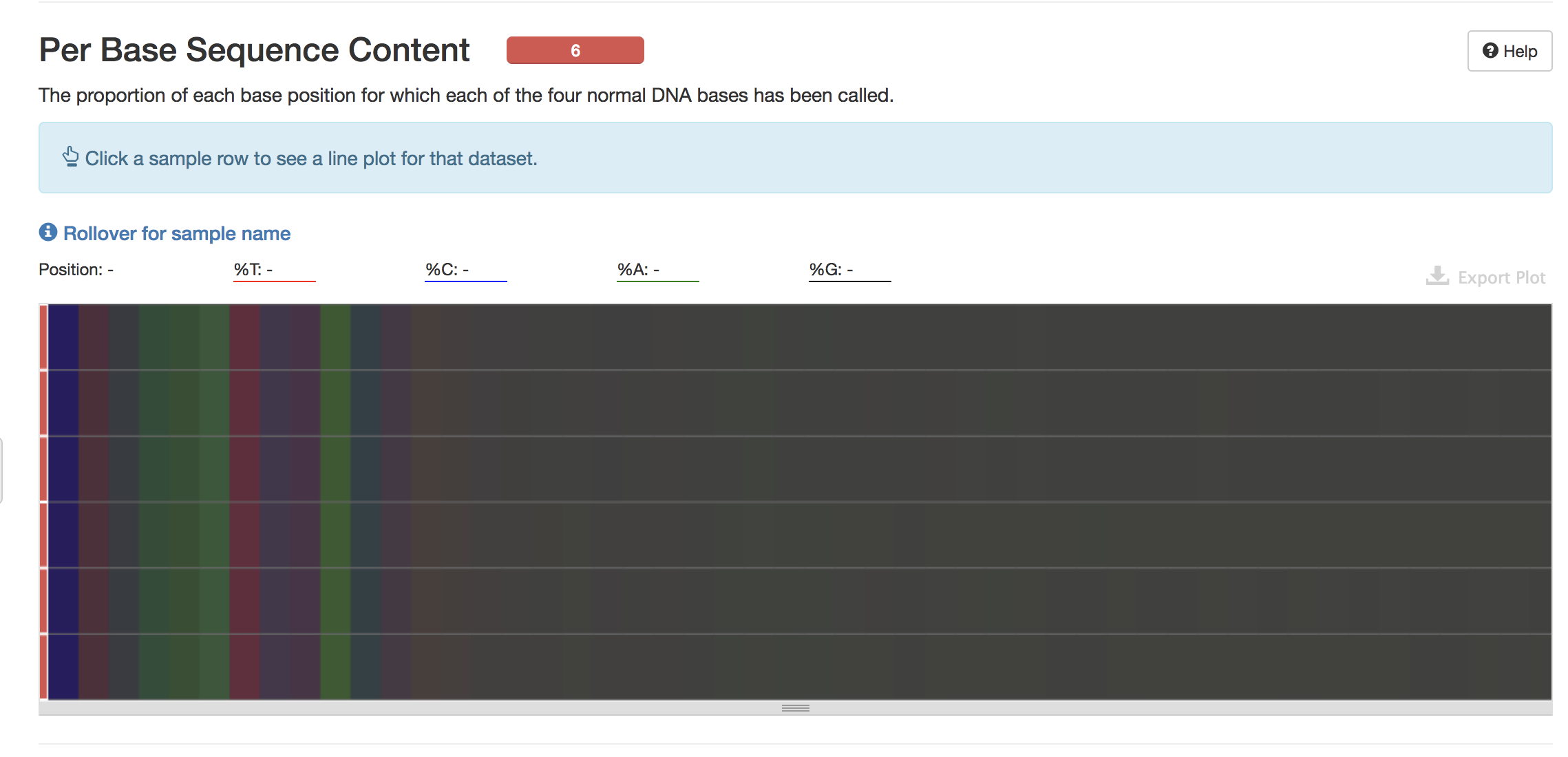1568x757 pixels.
Task: Click the red status marker of first row
Action: pos(43,337)
